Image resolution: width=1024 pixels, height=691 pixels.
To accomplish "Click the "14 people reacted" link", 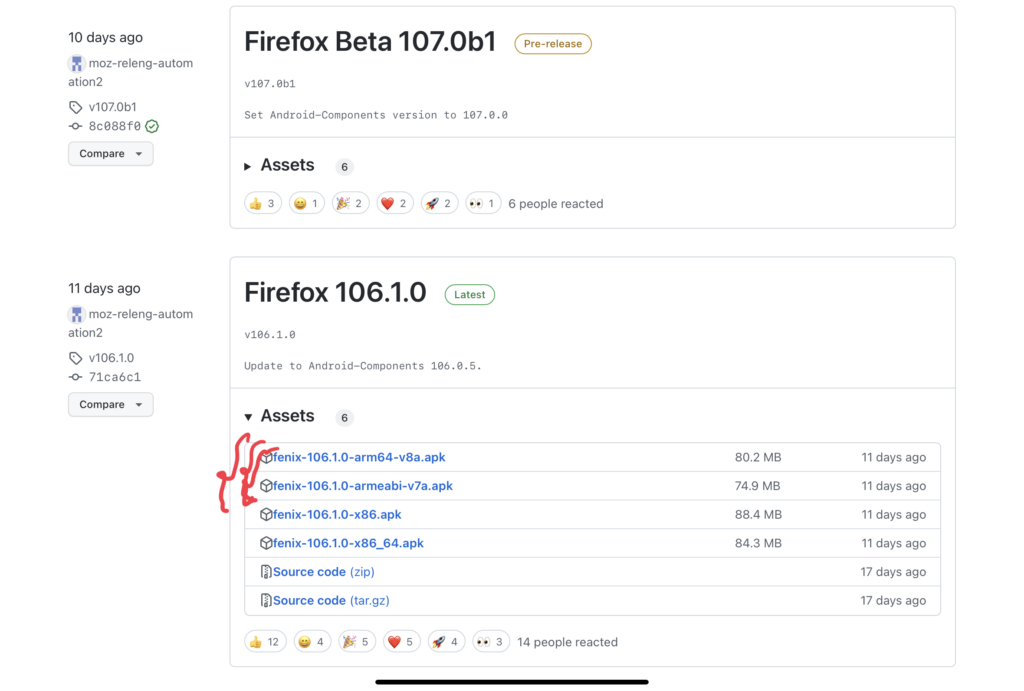I will (567, 641).
